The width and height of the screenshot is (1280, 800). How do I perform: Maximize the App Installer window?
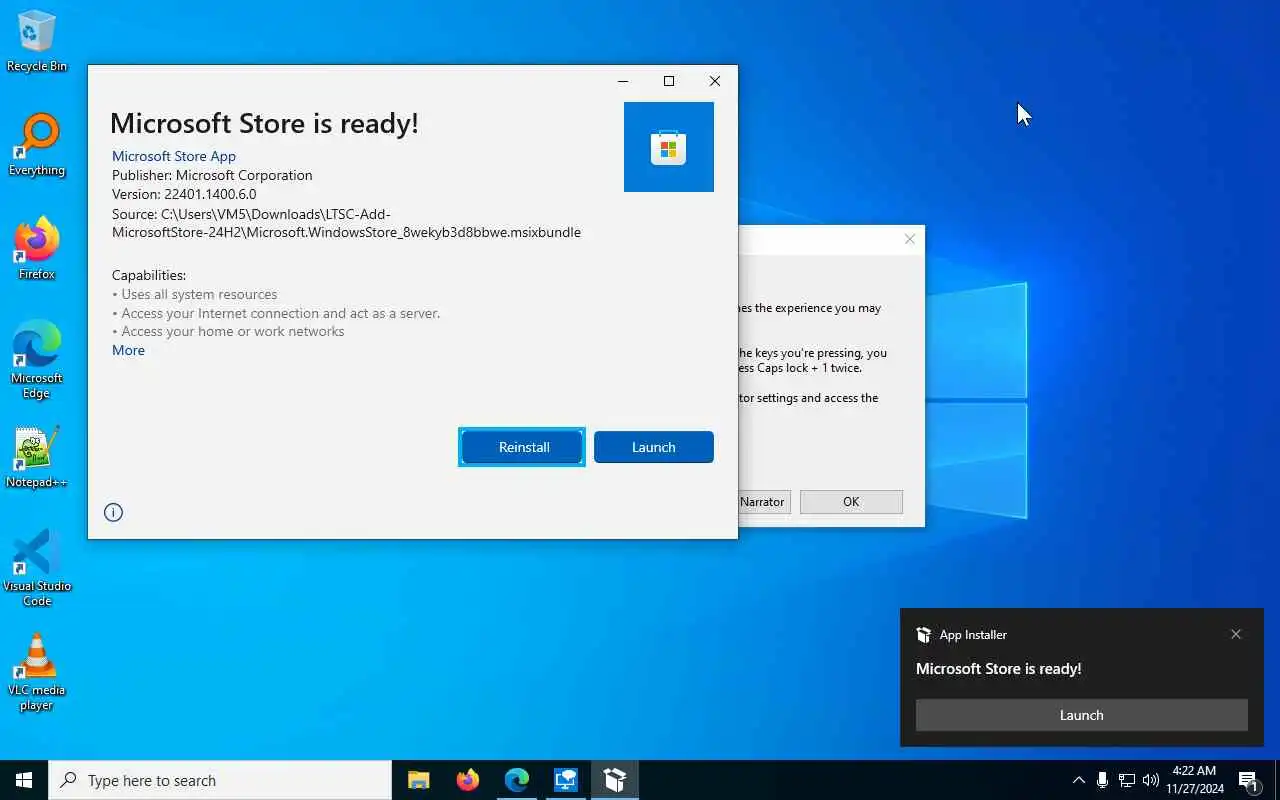point(669,81)
